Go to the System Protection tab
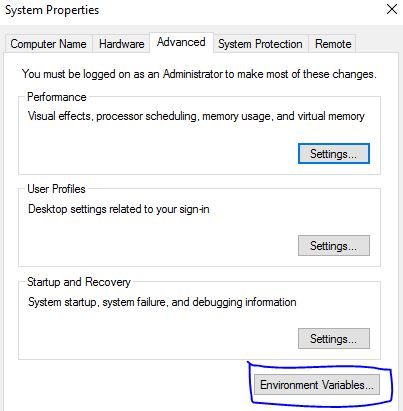This screenshot has width=403, height=411. point(260,44)
